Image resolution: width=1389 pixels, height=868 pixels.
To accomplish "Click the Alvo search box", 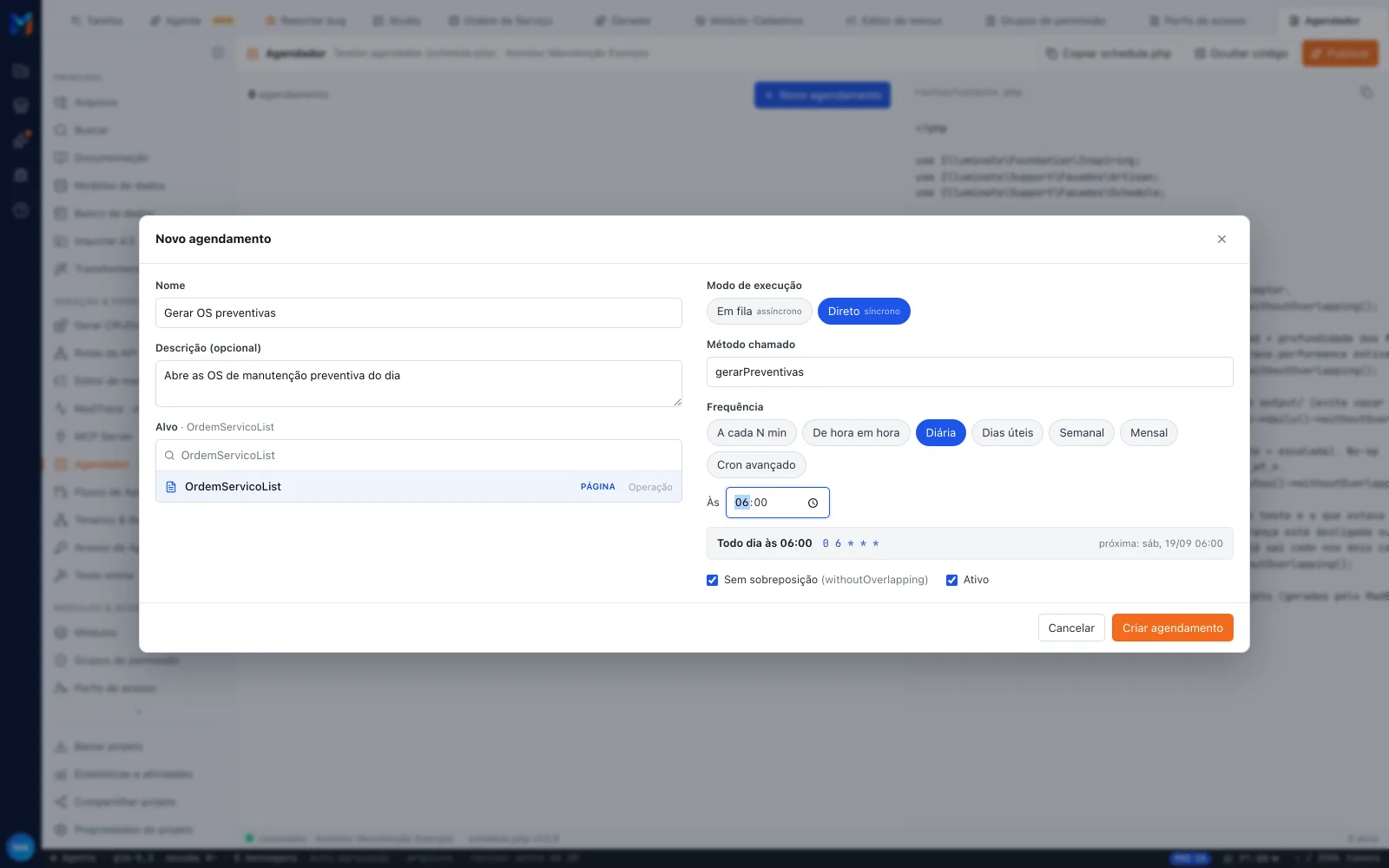I will 418,456.
